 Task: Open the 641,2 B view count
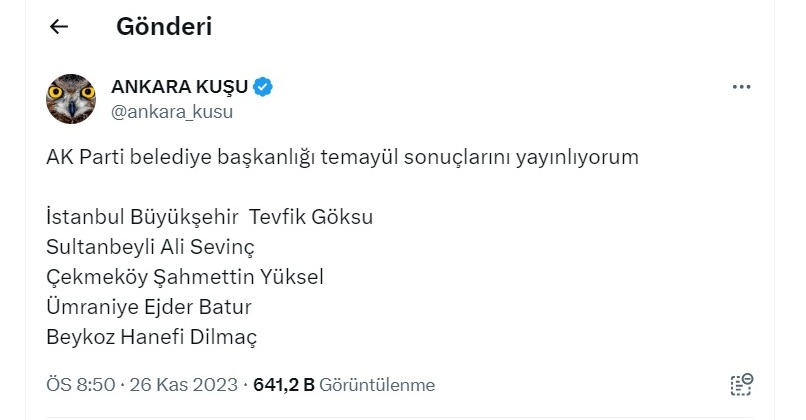(x=284, y=385)
